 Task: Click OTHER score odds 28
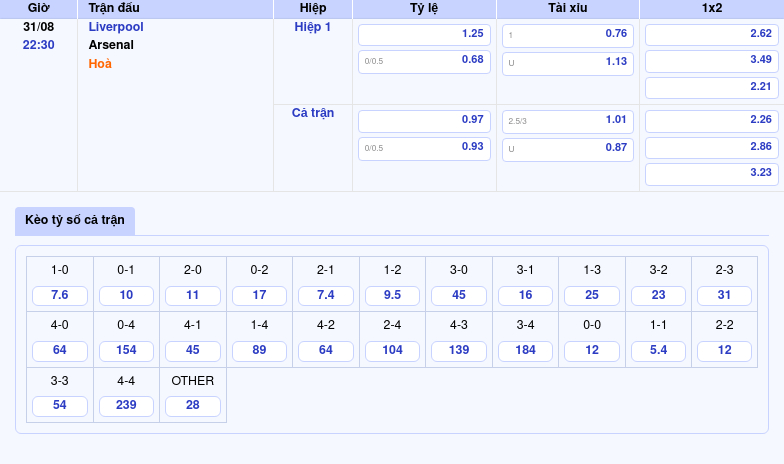(x=193, y=406)
